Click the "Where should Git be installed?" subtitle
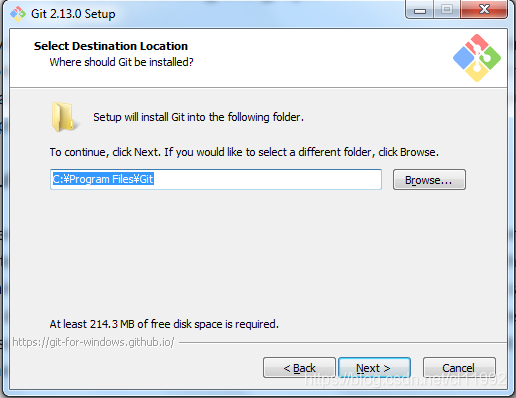Viewport: 516px width, 398px height. (121, 62)
